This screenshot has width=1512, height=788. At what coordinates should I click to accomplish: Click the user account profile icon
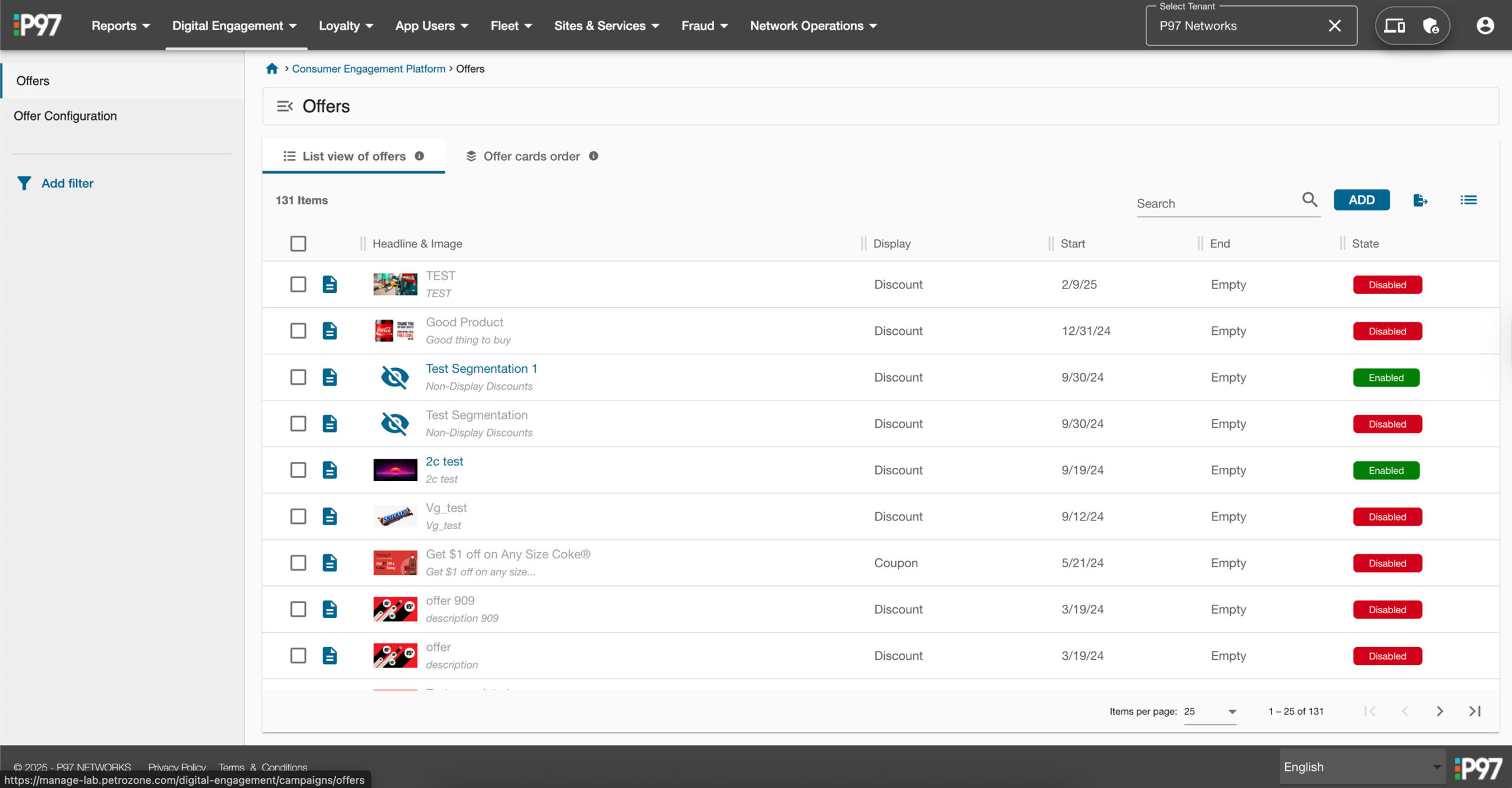click(x=1485, y=25)
